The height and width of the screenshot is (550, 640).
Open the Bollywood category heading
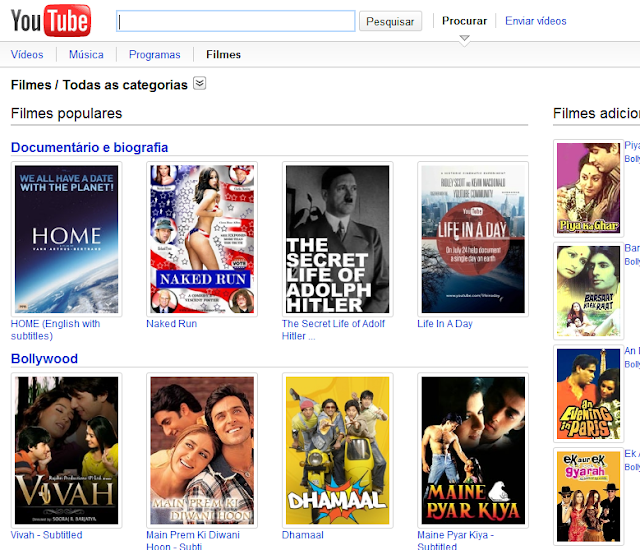[x=44, y=358]
